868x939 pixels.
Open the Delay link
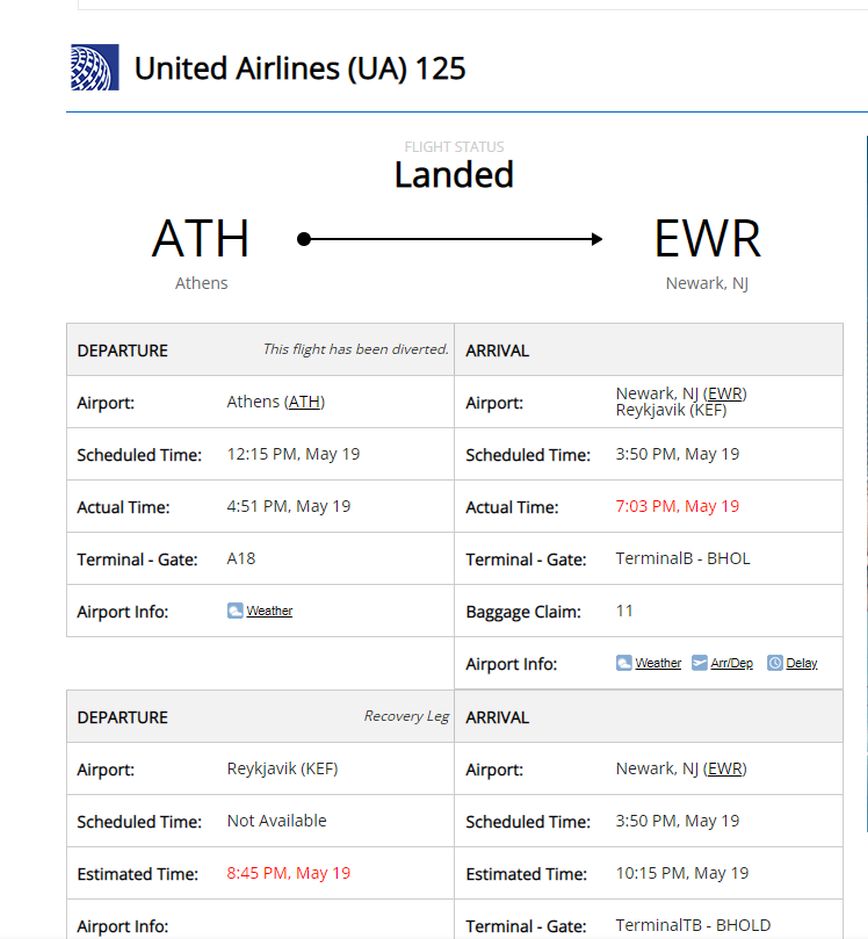801,663
